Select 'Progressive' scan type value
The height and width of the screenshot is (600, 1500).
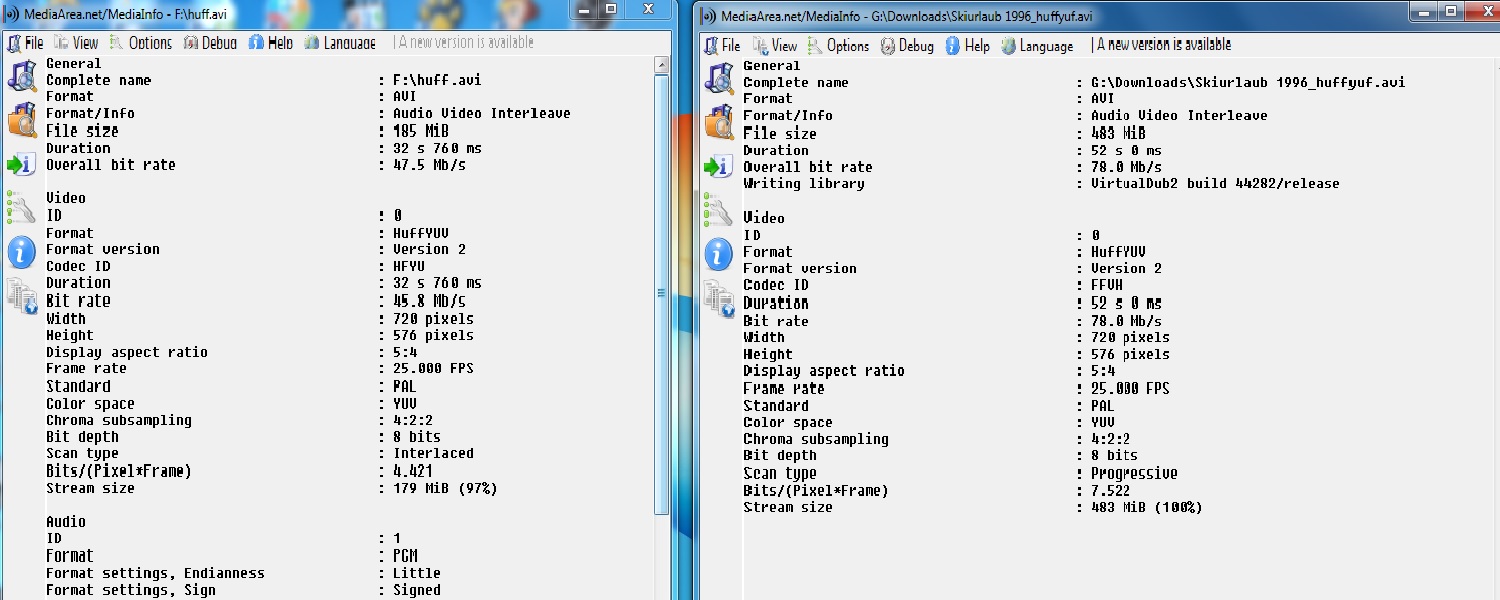pyautogui.click(x=1134, y=473)
